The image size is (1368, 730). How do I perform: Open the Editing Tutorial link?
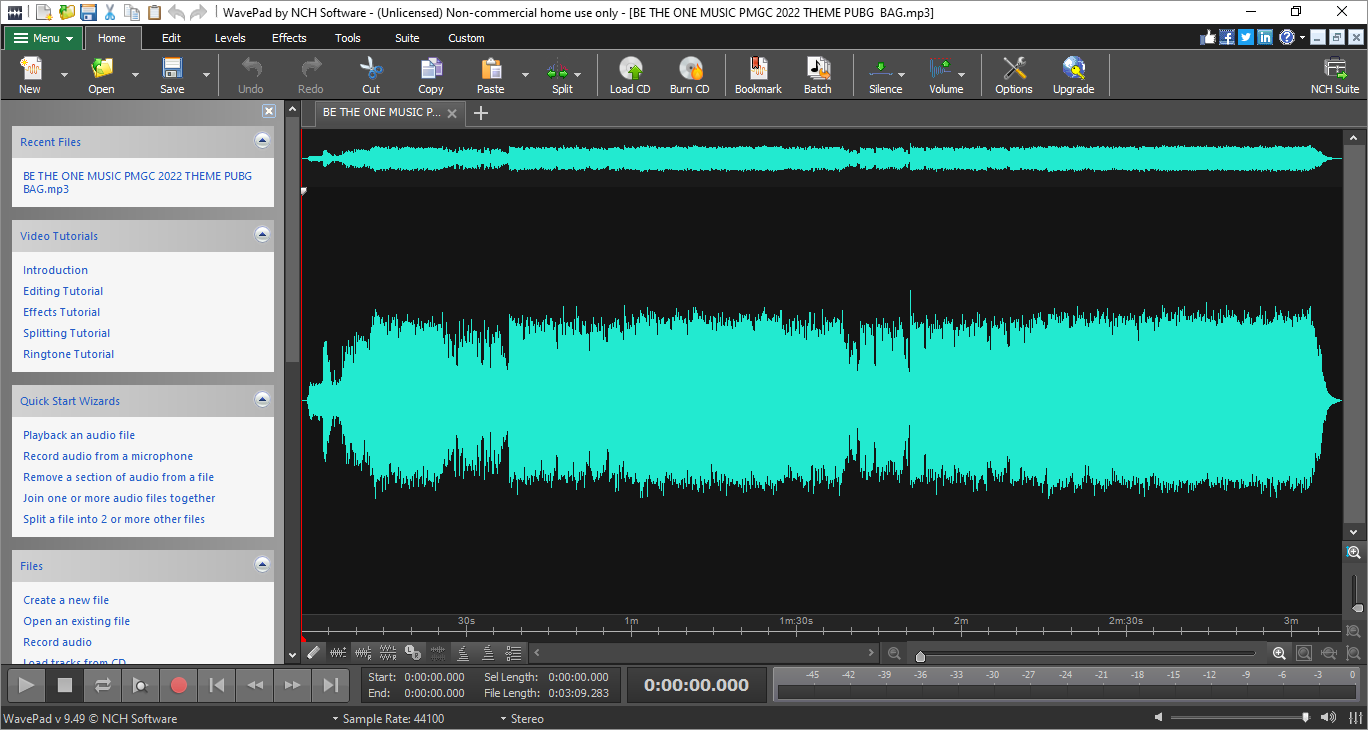pos(63,291)
